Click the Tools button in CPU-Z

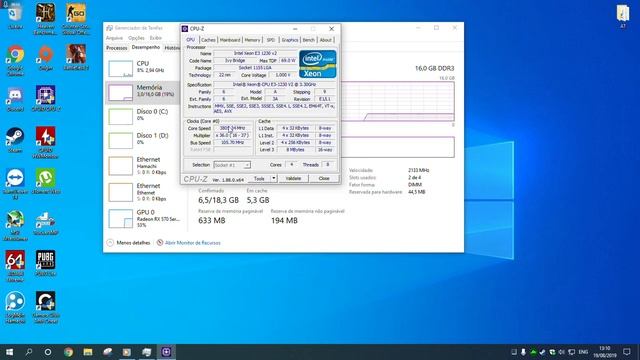click(259, 178)
